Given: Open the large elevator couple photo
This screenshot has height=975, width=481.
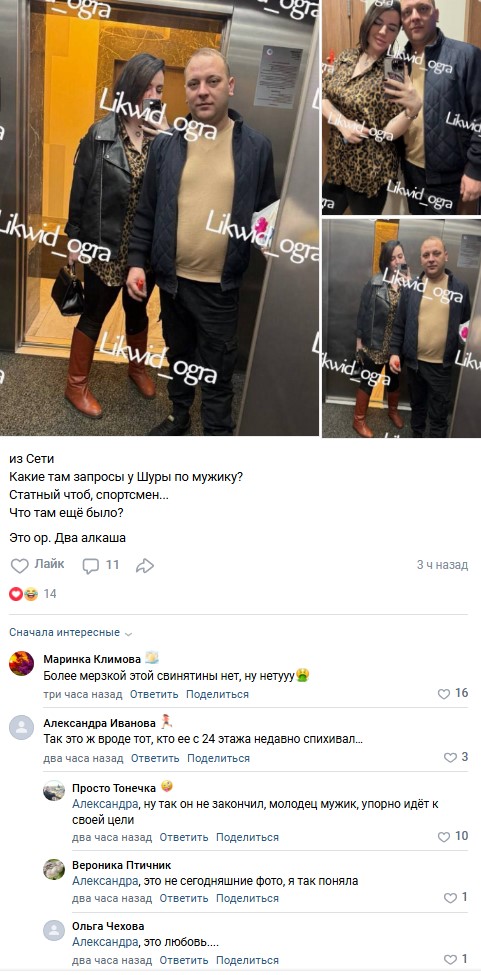Looking at the screenshot, I should coord(159,218).
